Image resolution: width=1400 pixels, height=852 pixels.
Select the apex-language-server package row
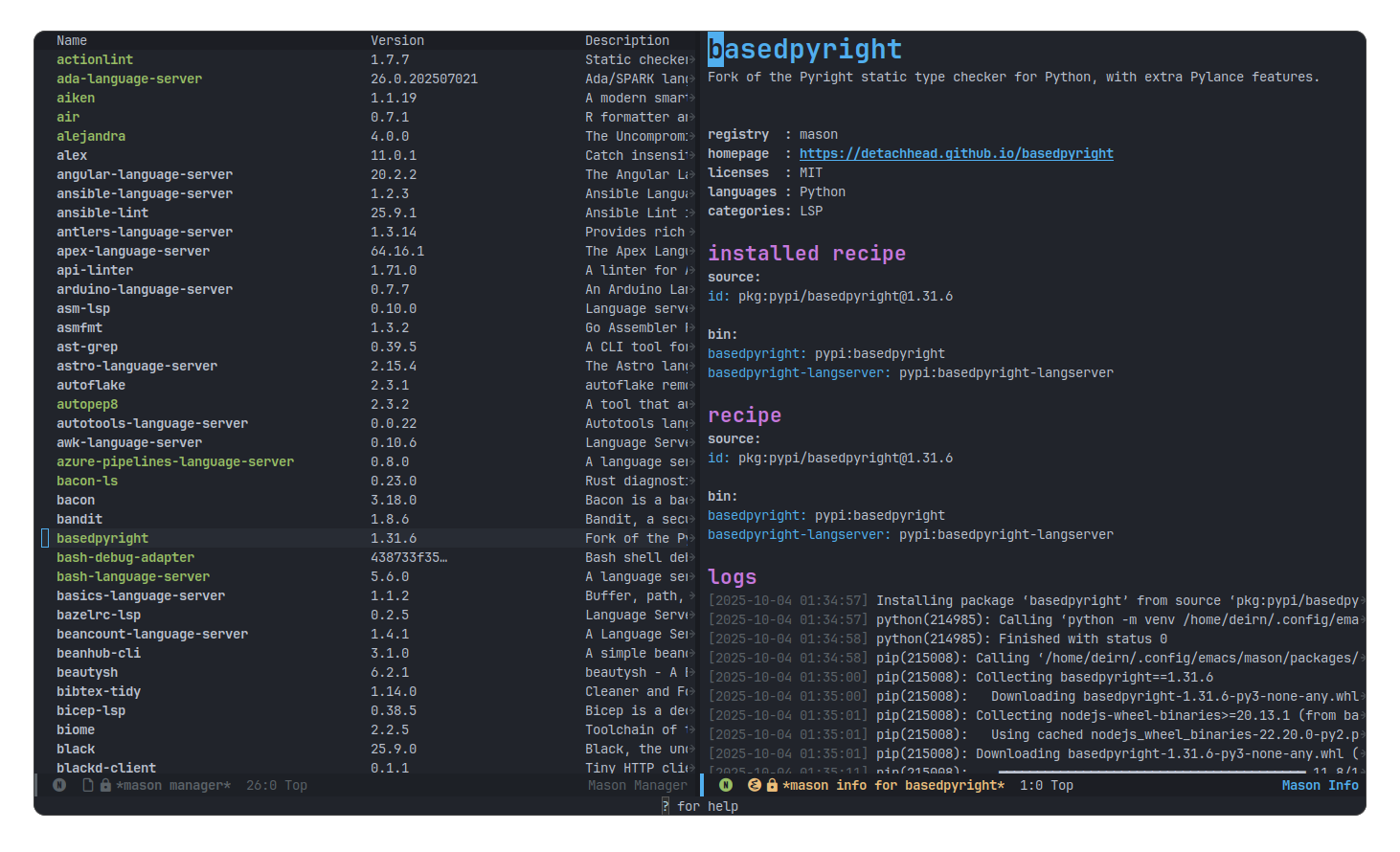pos(368,251)
